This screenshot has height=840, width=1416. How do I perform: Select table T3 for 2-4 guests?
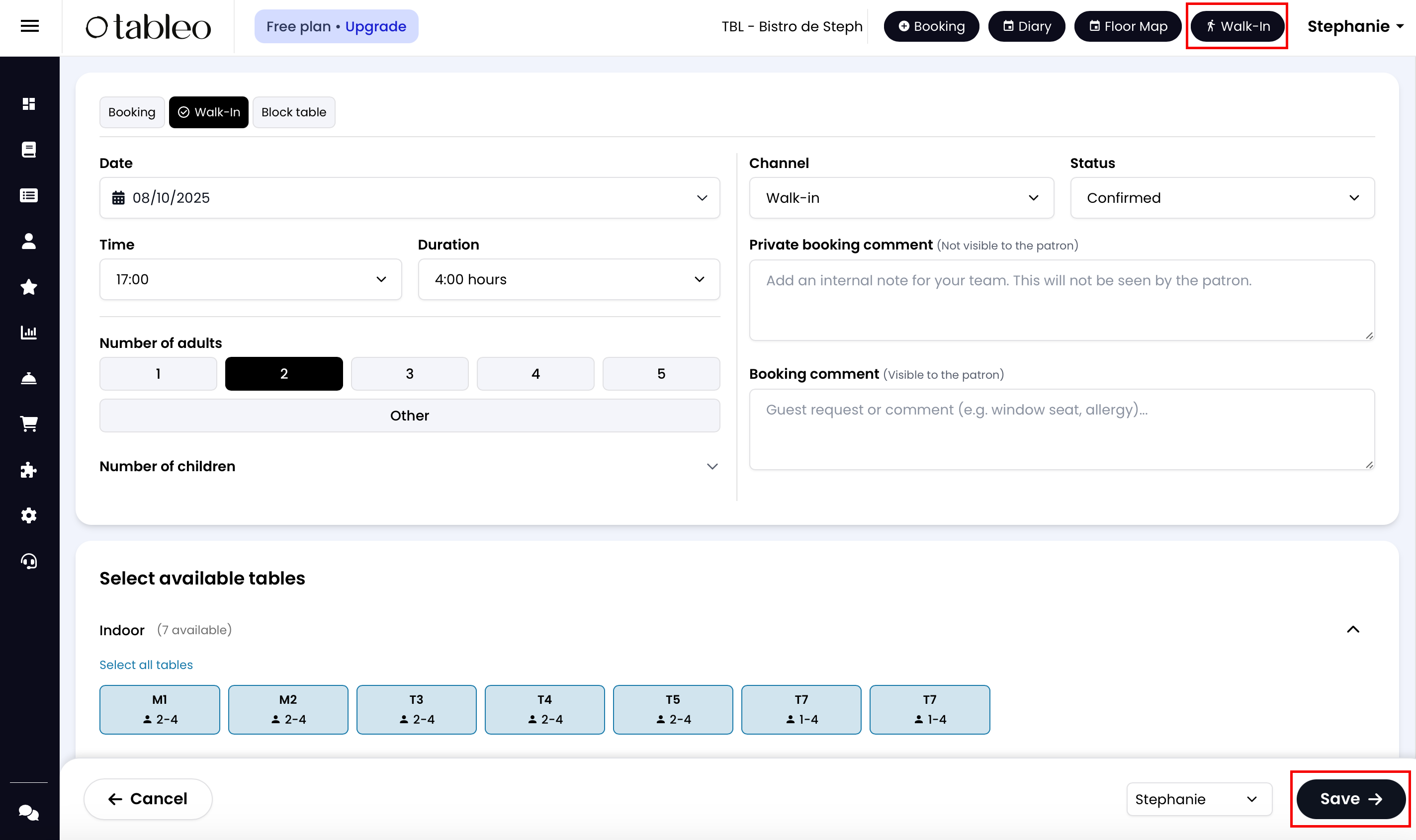416,709
